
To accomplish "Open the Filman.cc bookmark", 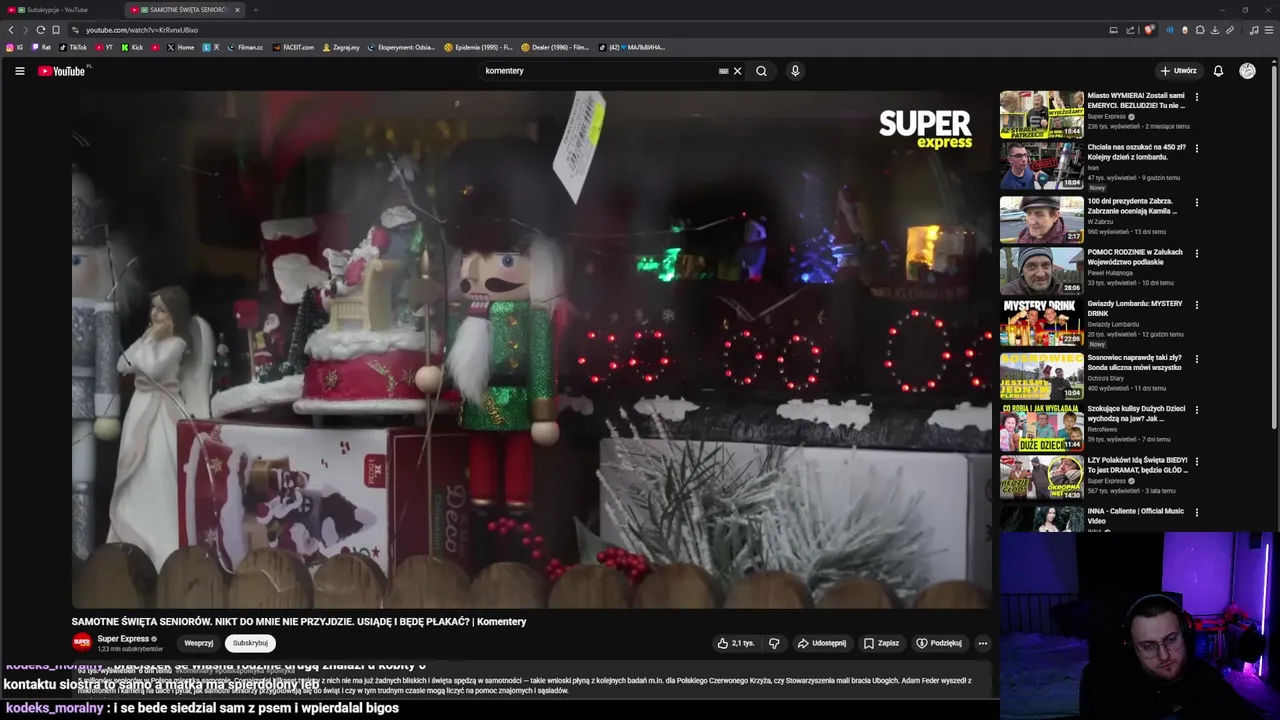I will [x=245, y=47].
